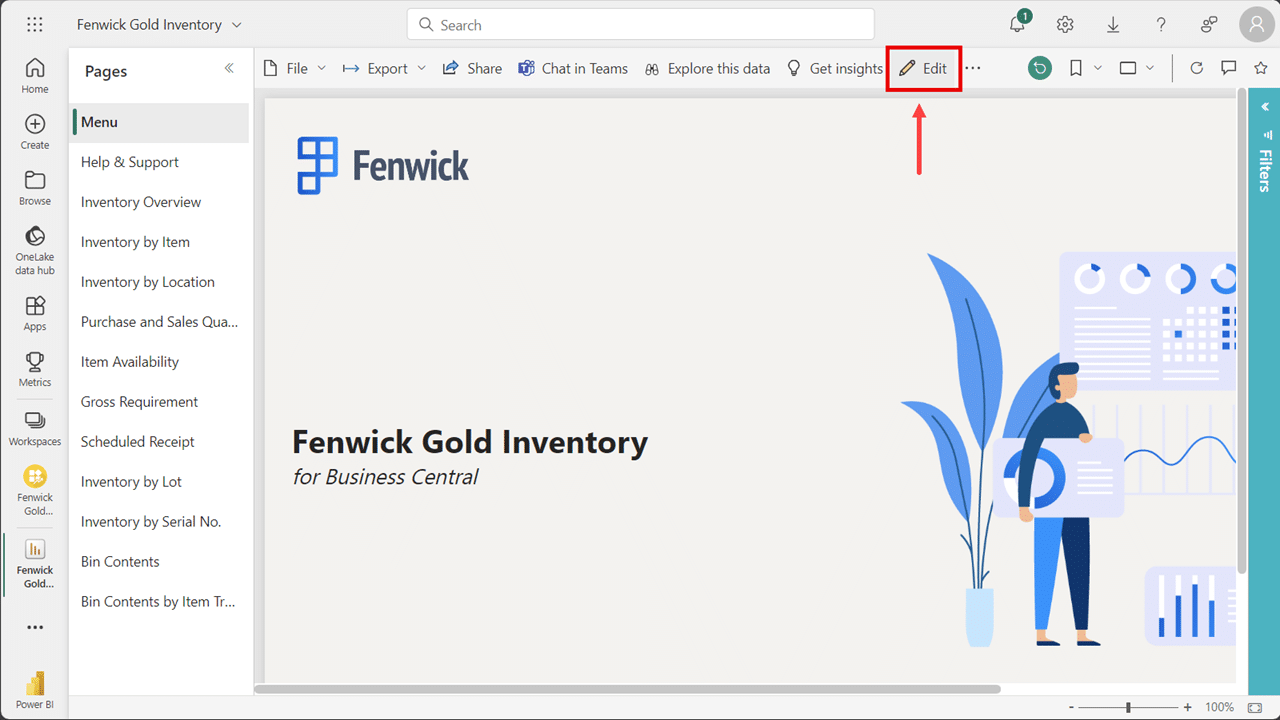Expand the Filters pane
This screenshot has width=1280, height=720.
click(1264, 107)
